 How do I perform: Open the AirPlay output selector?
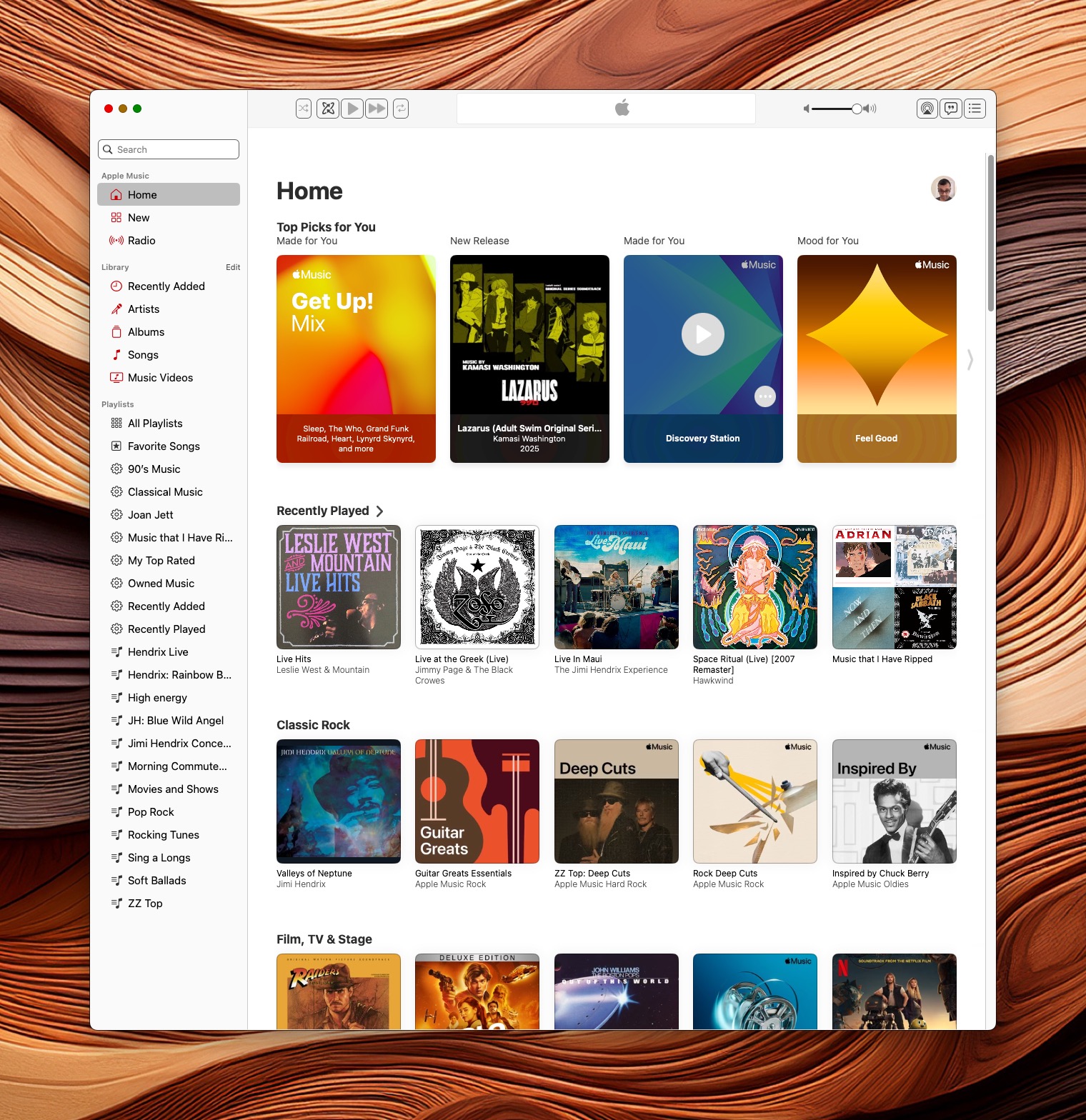(x=927, y=109)
